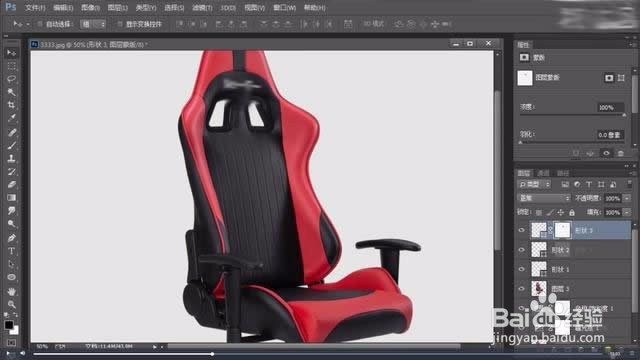Enable the 自动选择 checkbox
640x360 pixels.
(40, 24)
